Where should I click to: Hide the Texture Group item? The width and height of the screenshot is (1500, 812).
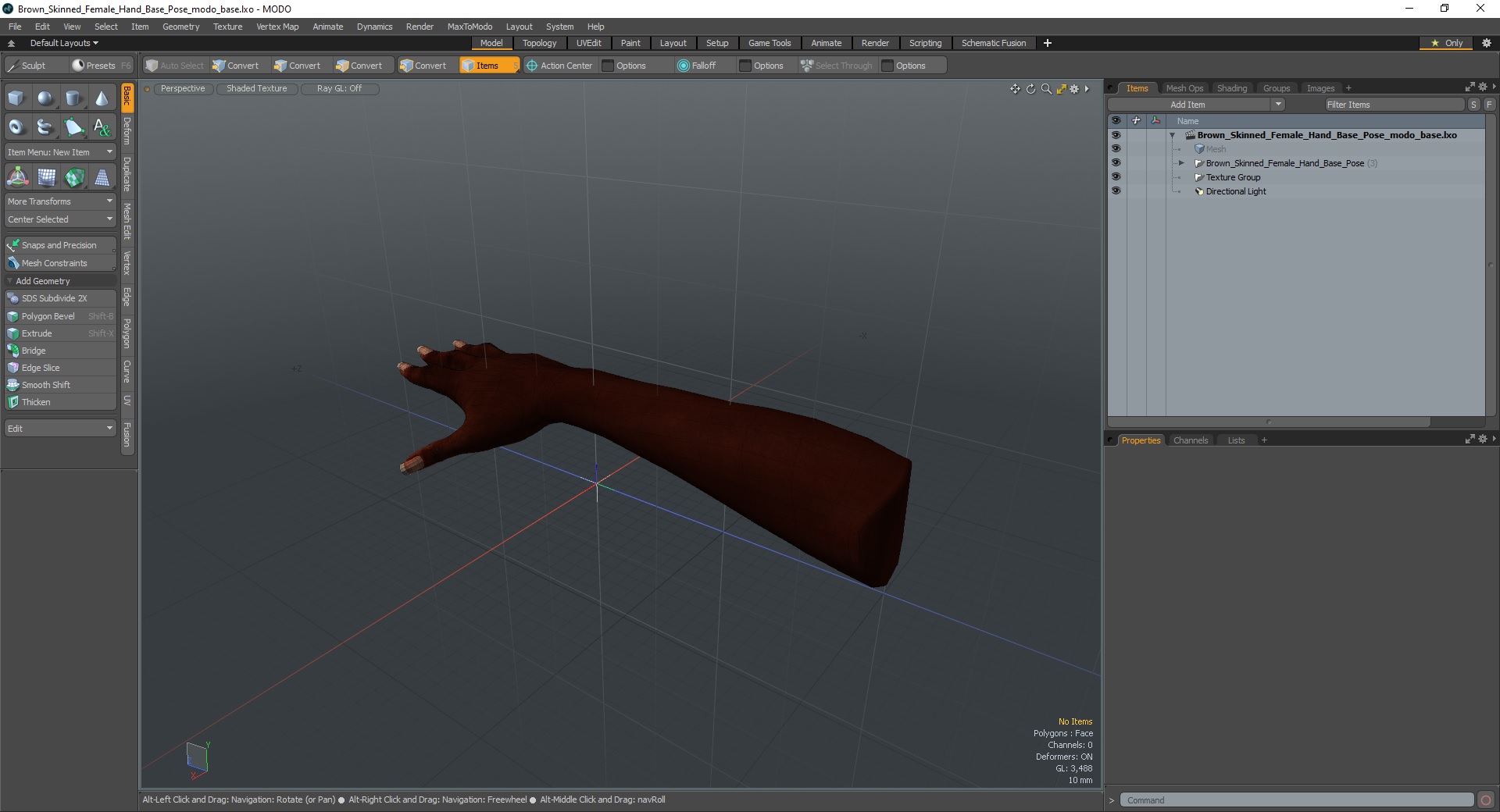1116,177
